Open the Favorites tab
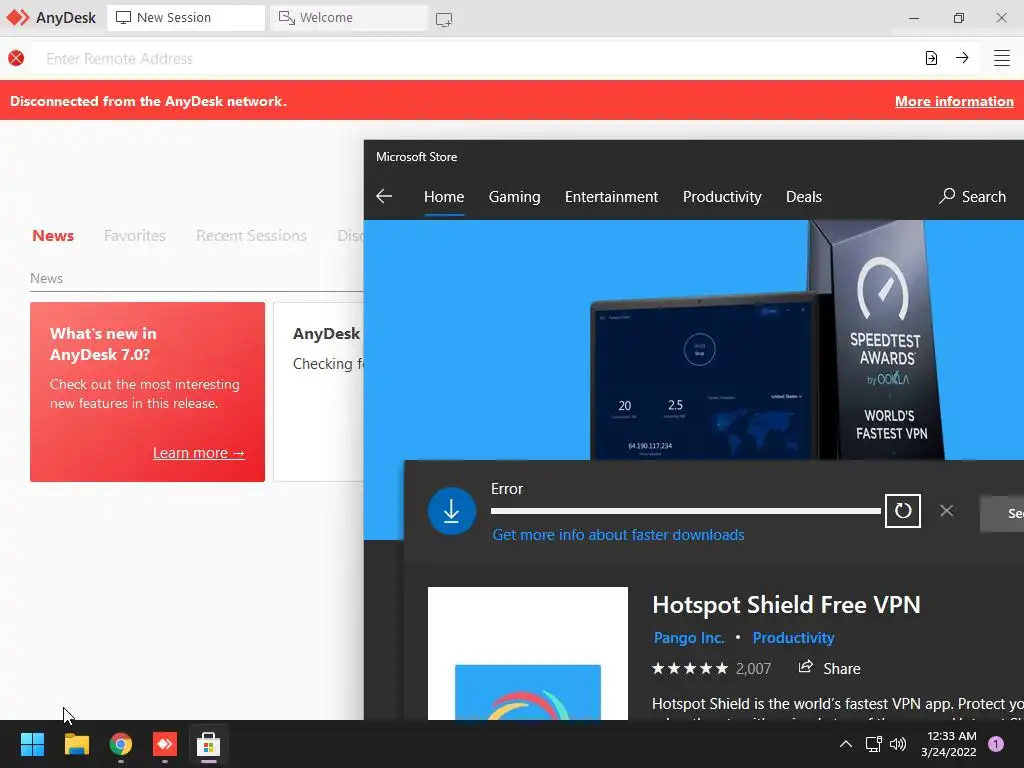The height and width of the screenshot is (768, 1024). coord(135,236)
